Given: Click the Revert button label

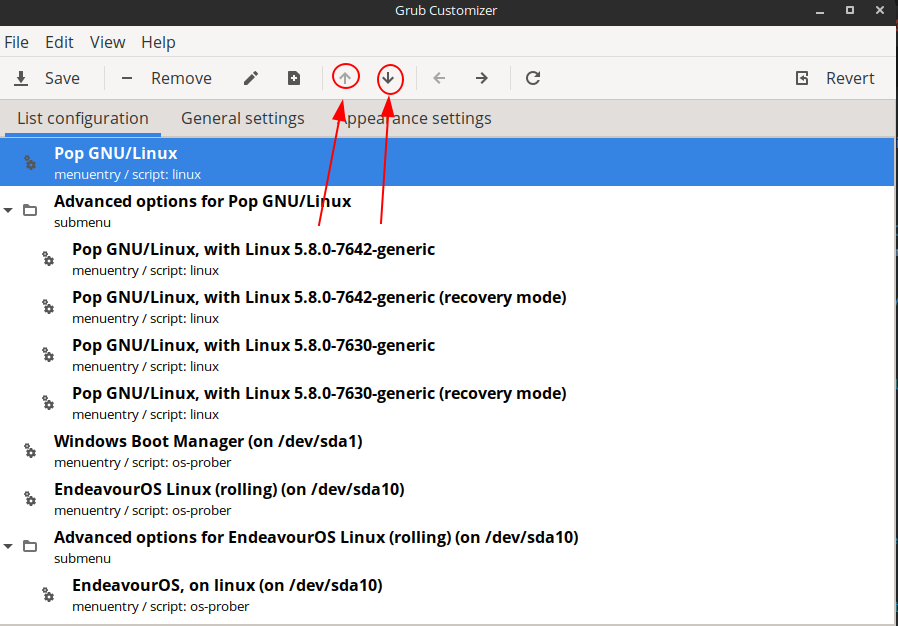Looking at the screenshot, I should tap(850, 78).
